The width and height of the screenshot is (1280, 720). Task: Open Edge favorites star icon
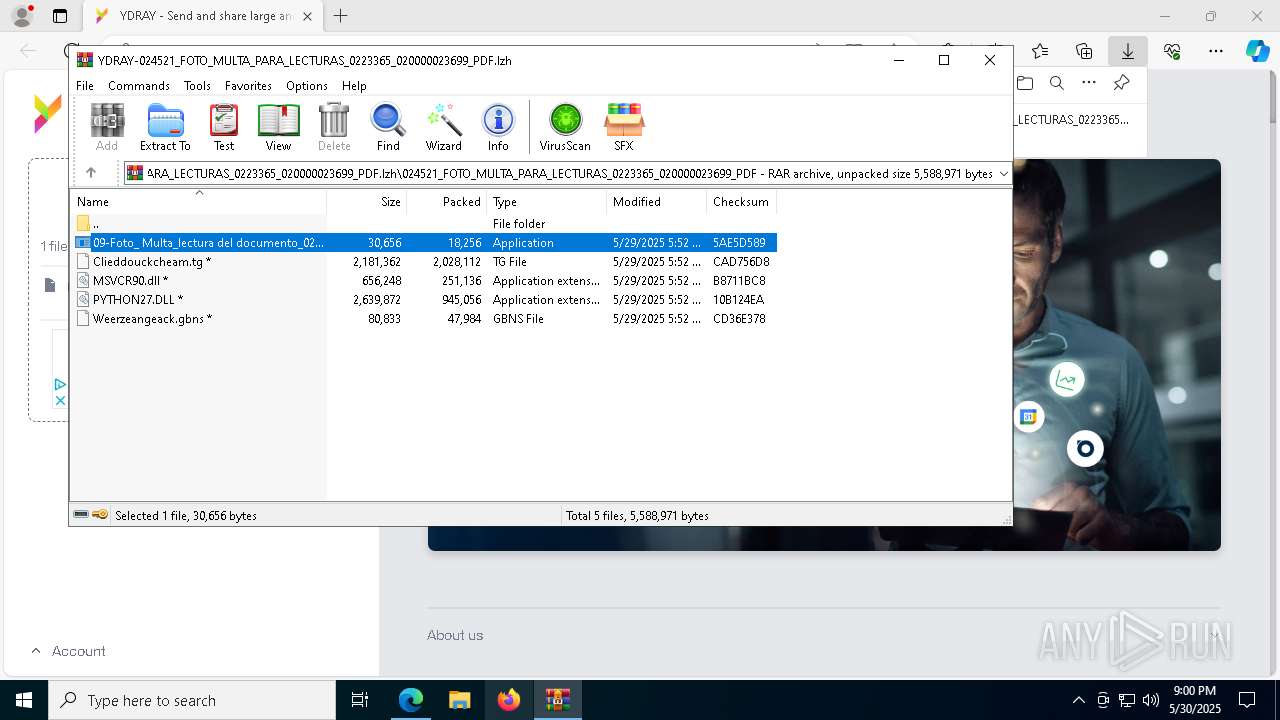click(x=1040, y=51)
